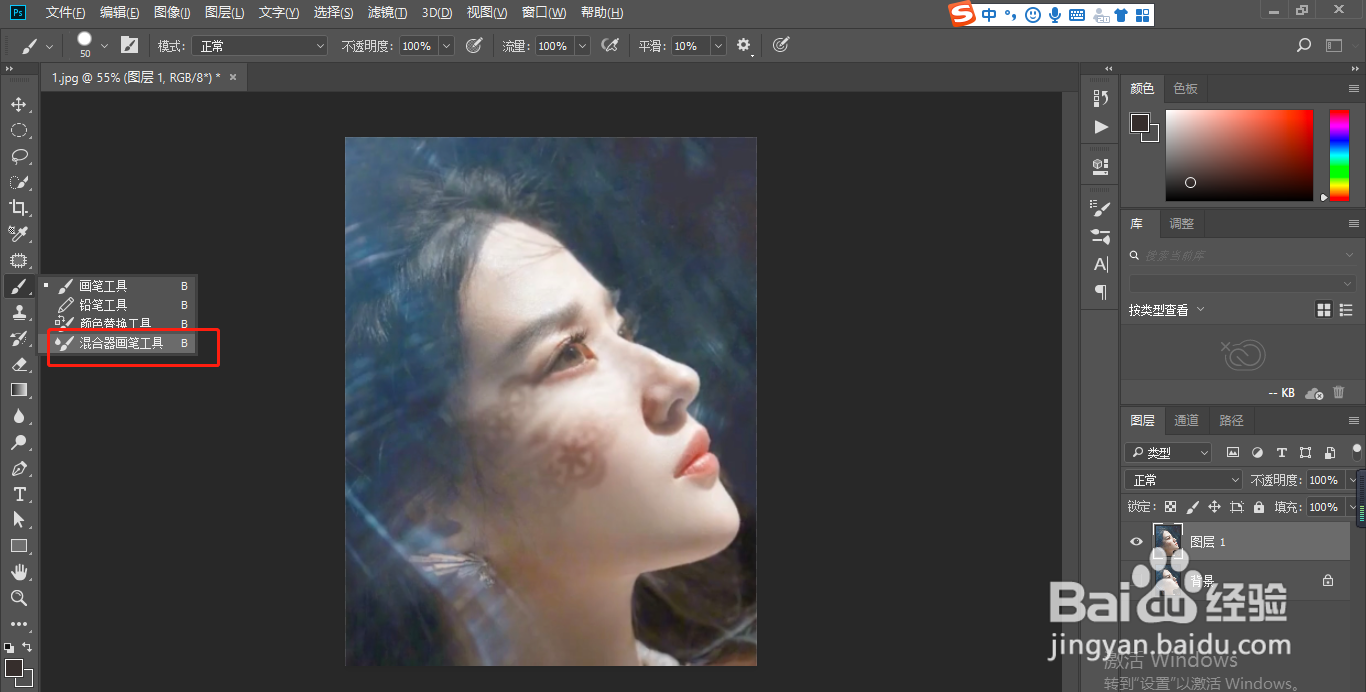This screenshot has height=692, width=1366.
Task: Toggle pressure for opacity
Action: click(475, 46)
